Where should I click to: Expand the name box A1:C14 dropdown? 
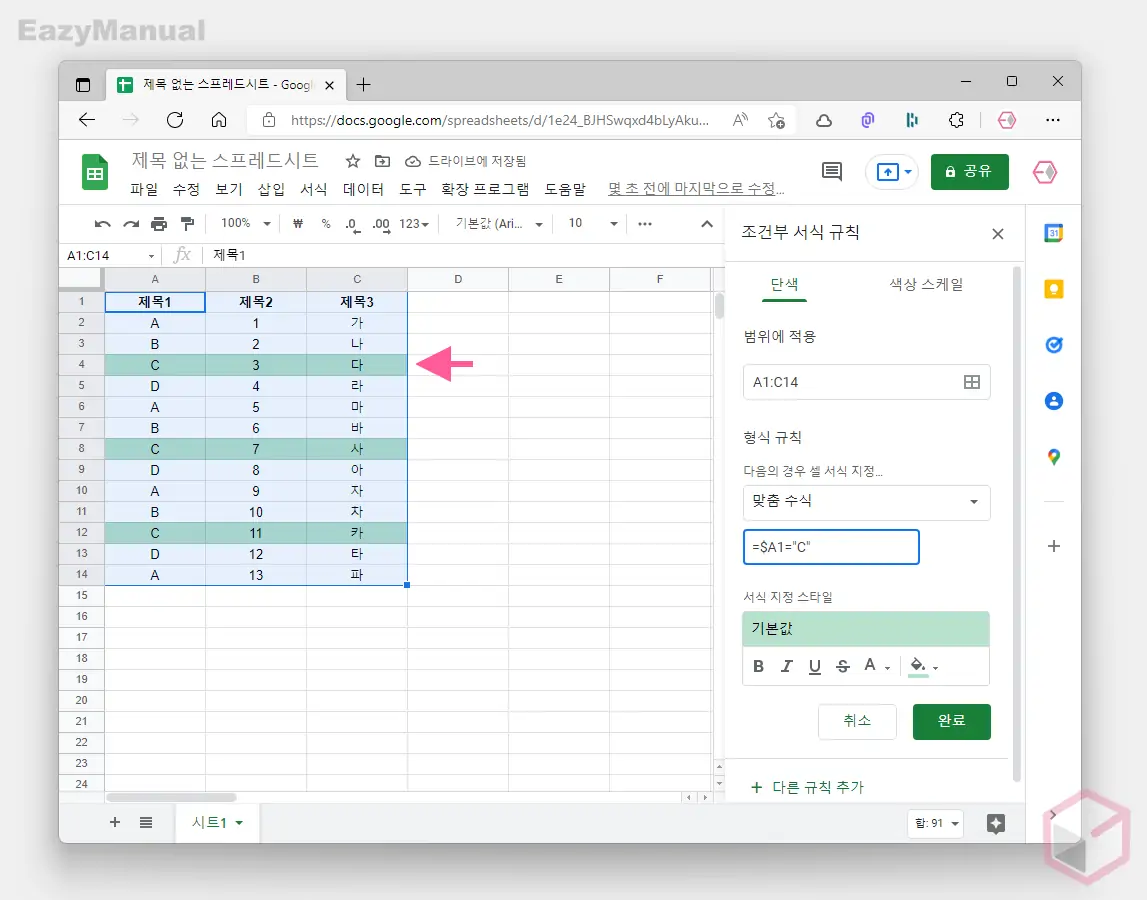click(x=151, y=256)
